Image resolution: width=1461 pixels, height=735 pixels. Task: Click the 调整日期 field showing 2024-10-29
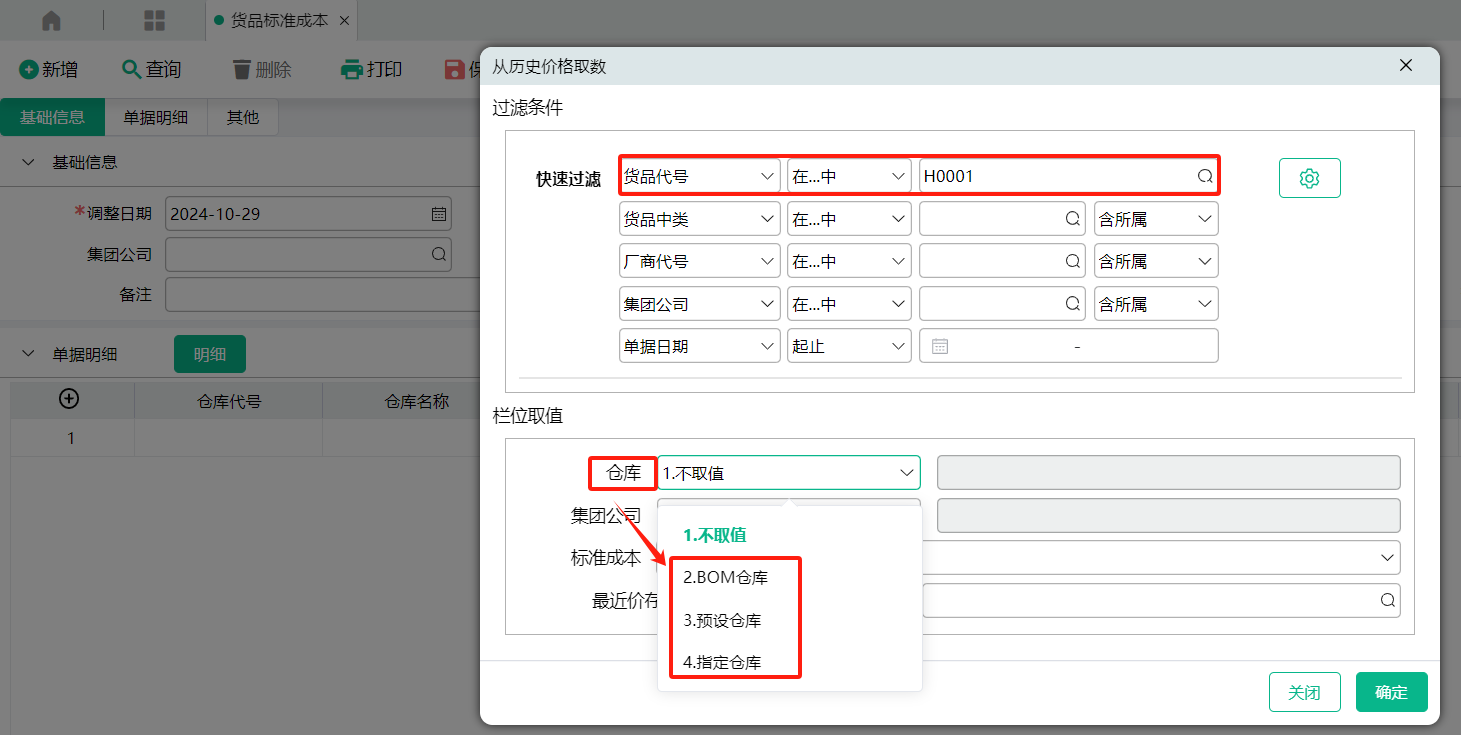tap(308, 213)
